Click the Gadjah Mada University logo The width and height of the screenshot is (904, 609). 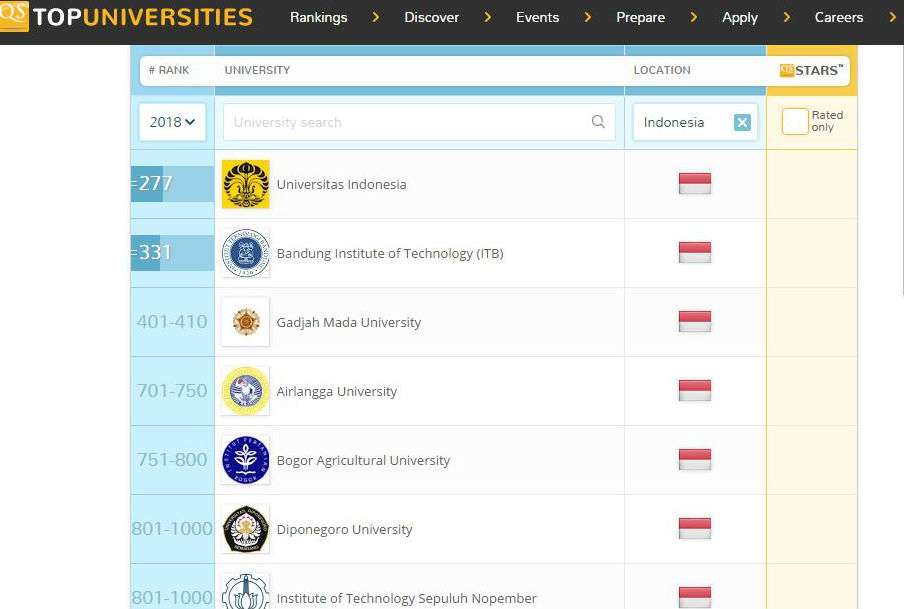point(246,322)
